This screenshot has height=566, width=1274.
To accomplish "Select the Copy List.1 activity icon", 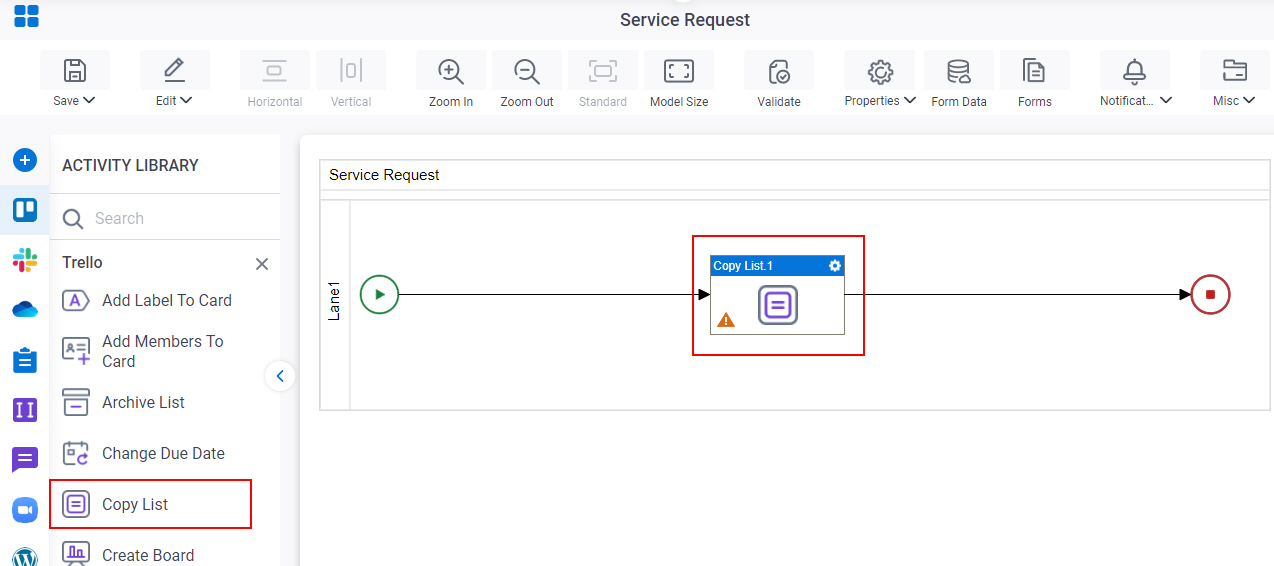I will point(778,304).
